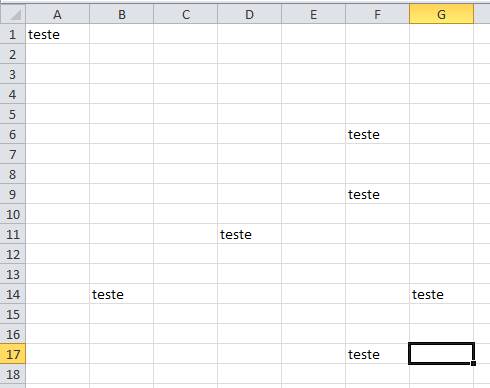This screenshot has width=490, height=388.
Task: Click cell A1 containing teste
Action: click(x=57, y=34)
